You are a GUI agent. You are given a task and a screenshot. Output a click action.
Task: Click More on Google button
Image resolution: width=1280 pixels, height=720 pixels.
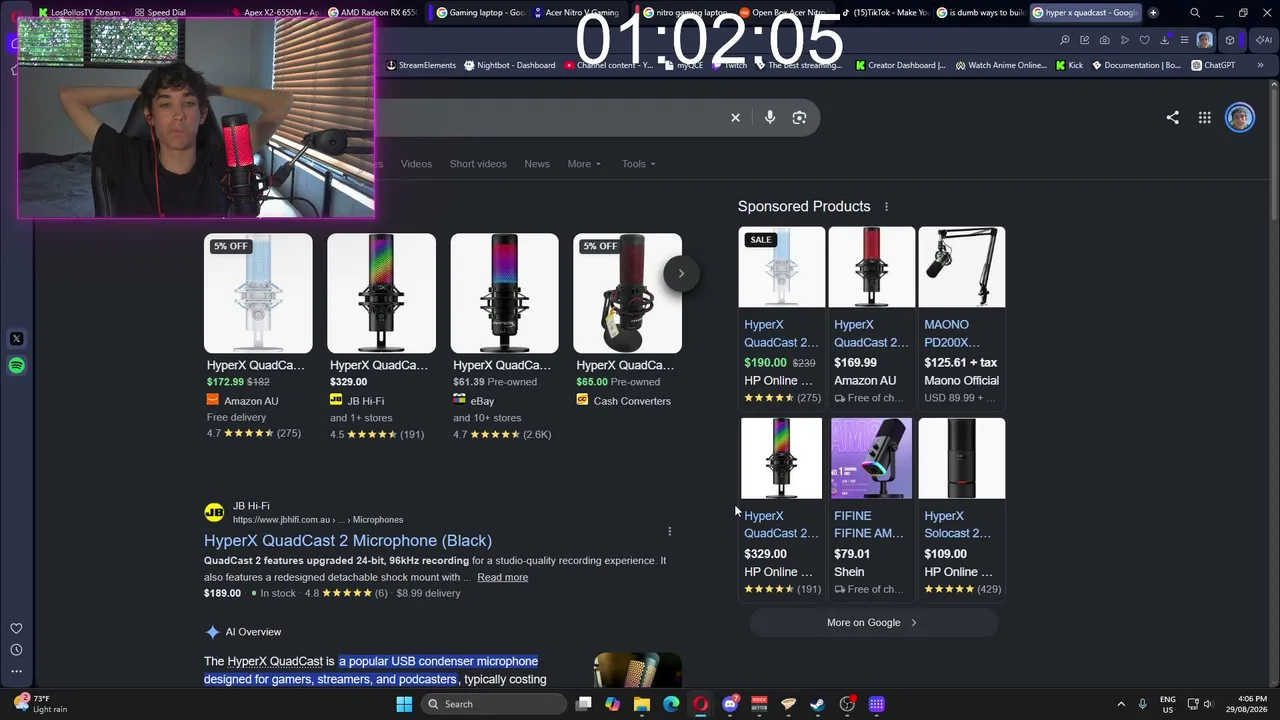click(x=873, y=623)
